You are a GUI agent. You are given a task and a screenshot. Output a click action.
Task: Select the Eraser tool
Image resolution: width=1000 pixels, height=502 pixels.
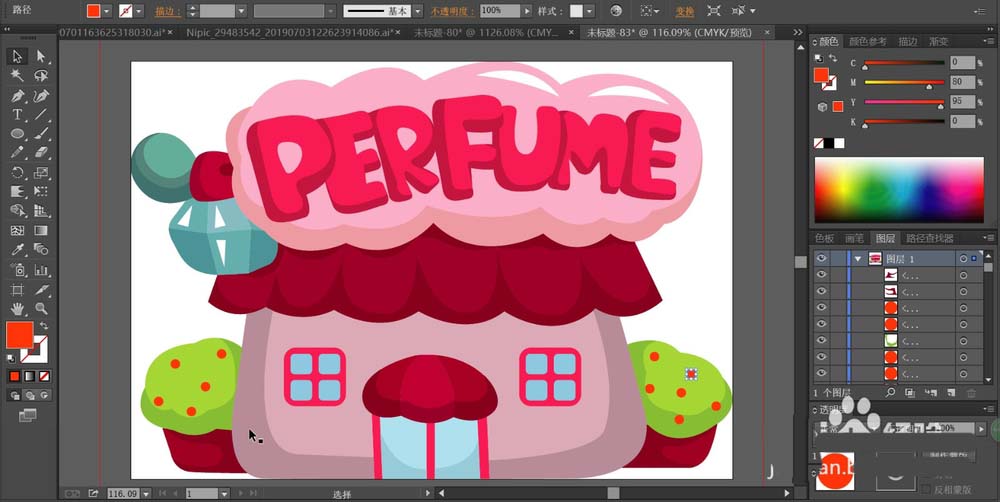41,153
